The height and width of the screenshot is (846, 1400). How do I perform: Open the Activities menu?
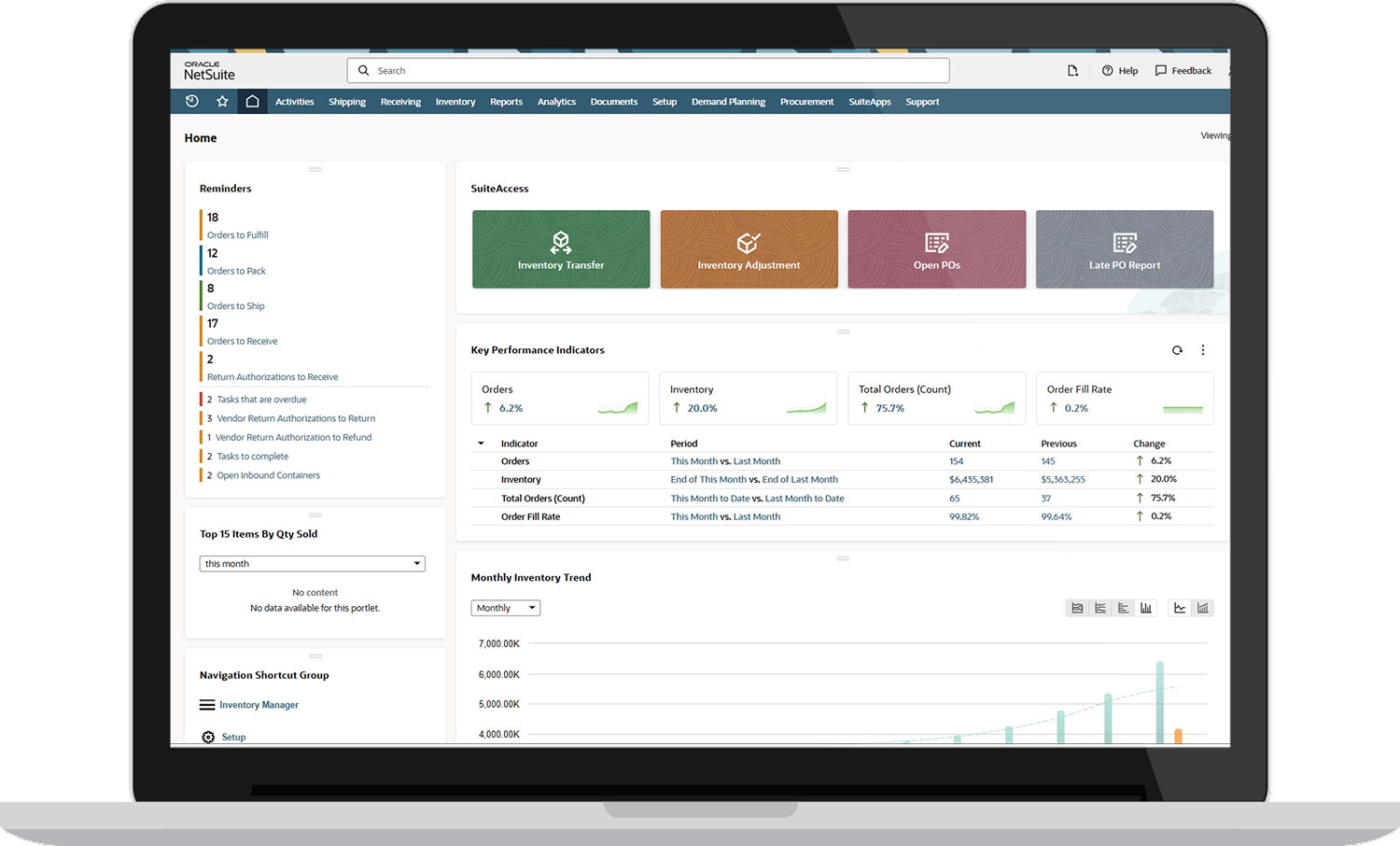click(295, 102)
